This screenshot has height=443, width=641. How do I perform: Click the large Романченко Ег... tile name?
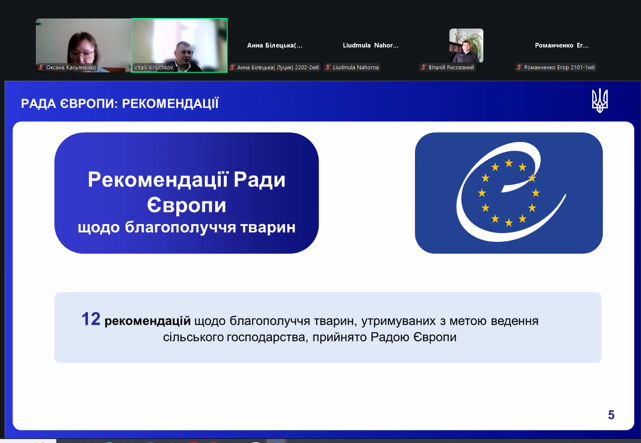pos(562,45)
